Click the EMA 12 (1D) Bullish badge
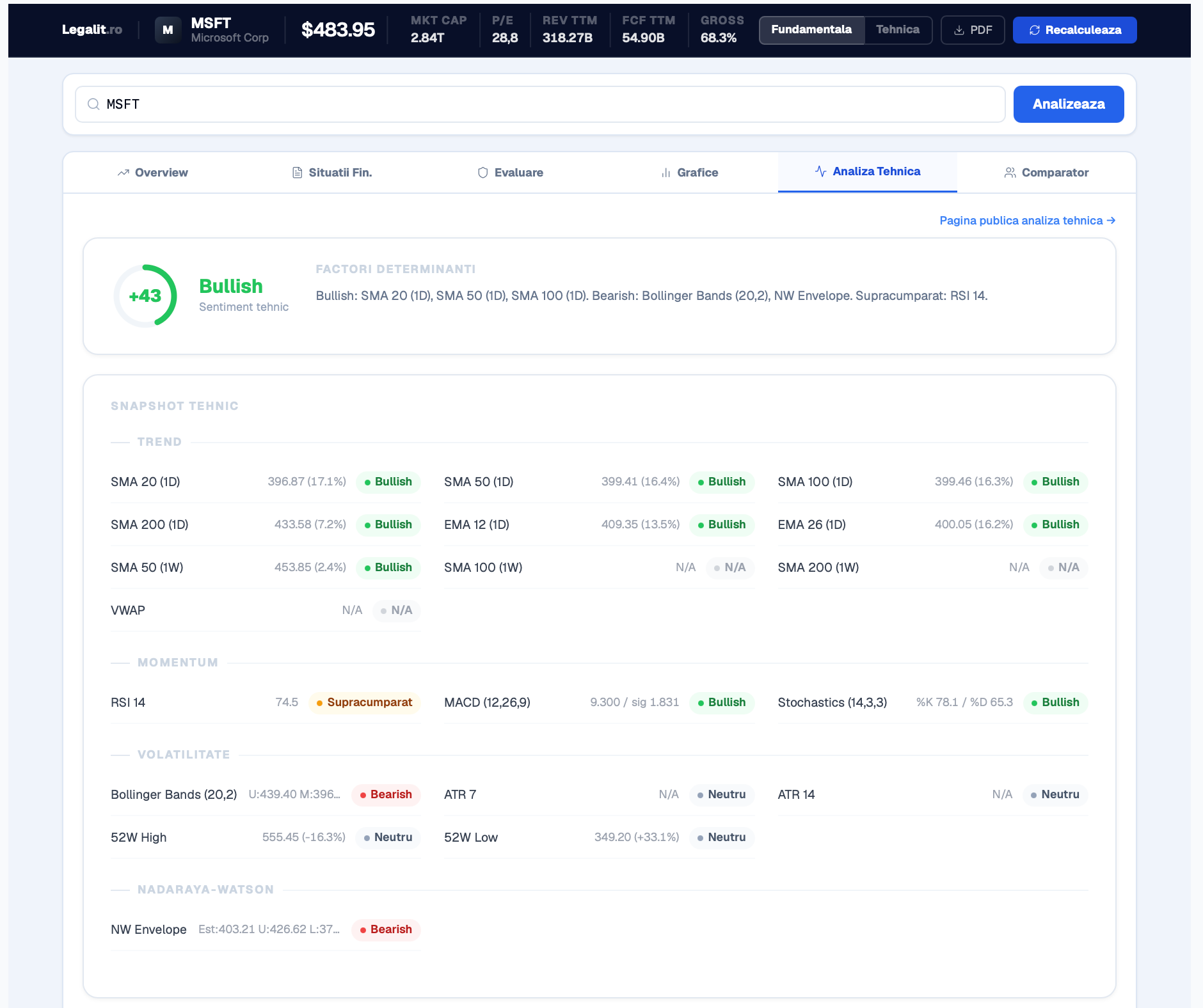This screenshot has height=1008, width=1203. (722, 524)
